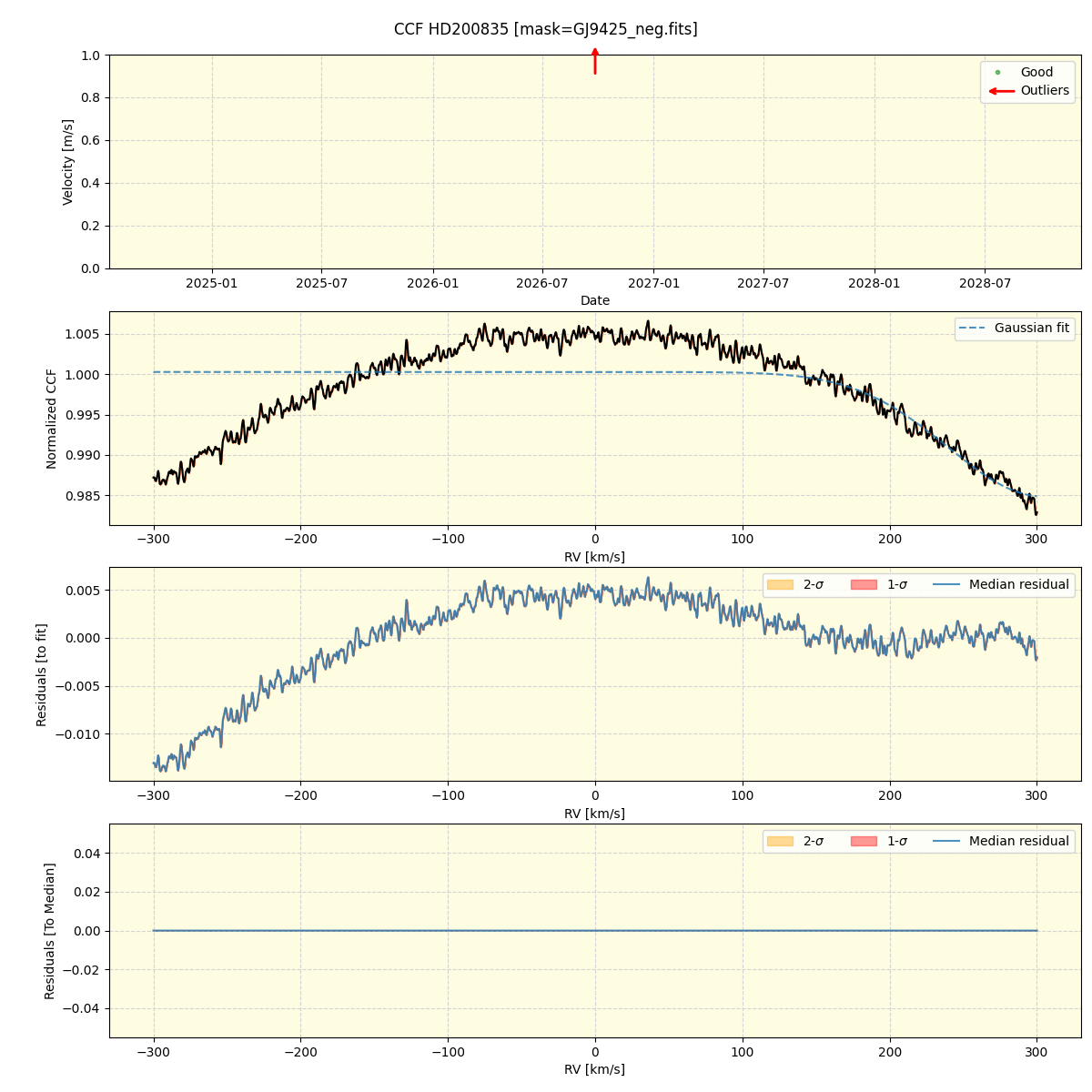Click the 2026-07 date tick label
The height and width of the screenshot is (1092, 1092).
[542, 283]
